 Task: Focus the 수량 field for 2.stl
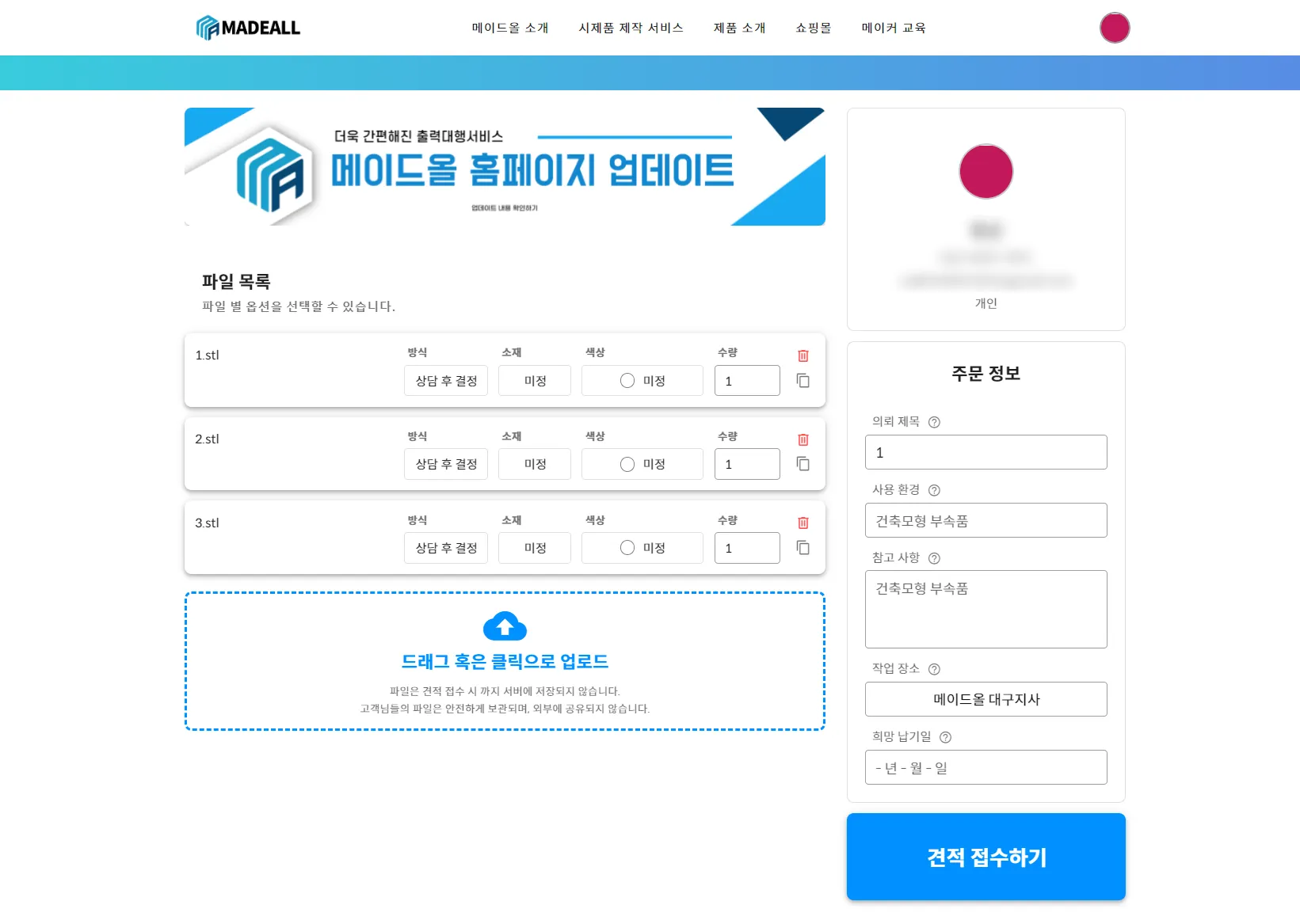tap(747, 464)
